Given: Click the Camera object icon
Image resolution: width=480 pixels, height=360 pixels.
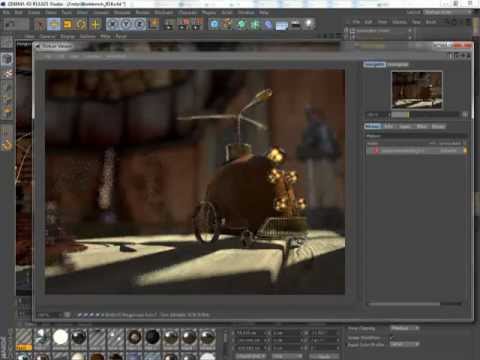Looking at the screenshot, I should click(295, 24).
